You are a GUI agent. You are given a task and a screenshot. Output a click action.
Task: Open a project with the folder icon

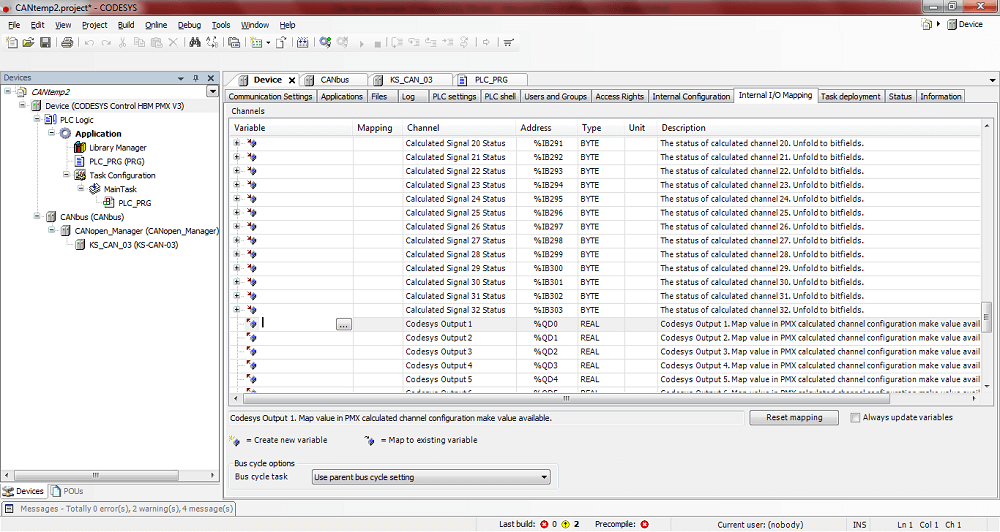(28, 42)
